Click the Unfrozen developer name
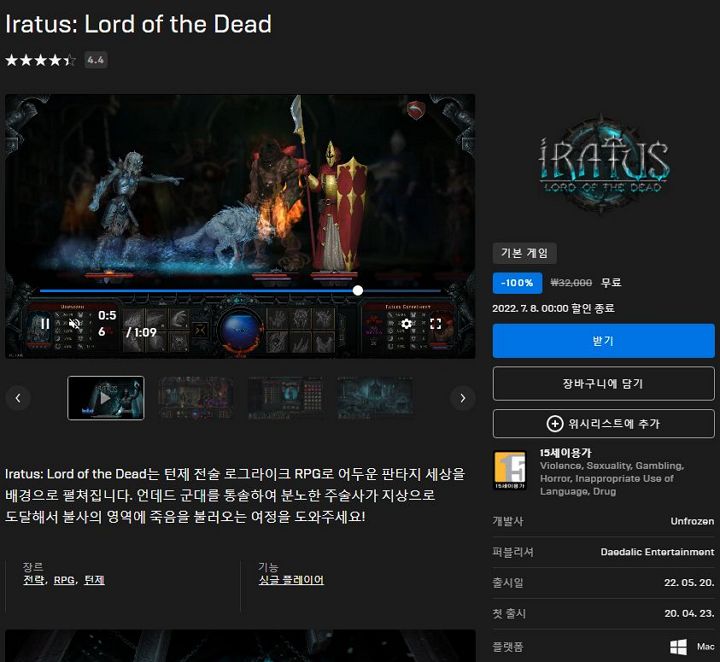The image size is (720, 662). (692, 521)
